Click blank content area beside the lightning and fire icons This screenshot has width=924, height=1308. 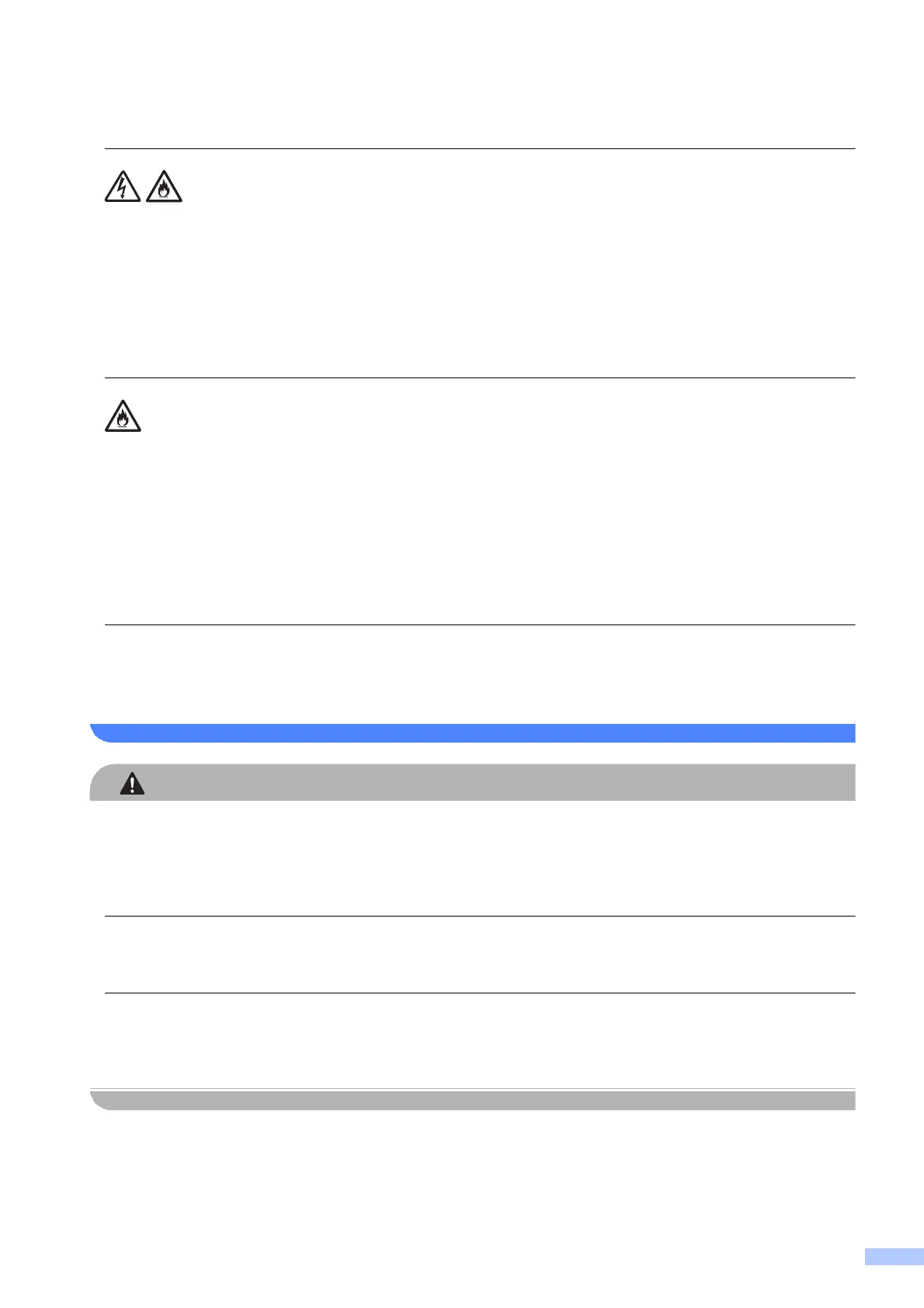tap(519, 264)
